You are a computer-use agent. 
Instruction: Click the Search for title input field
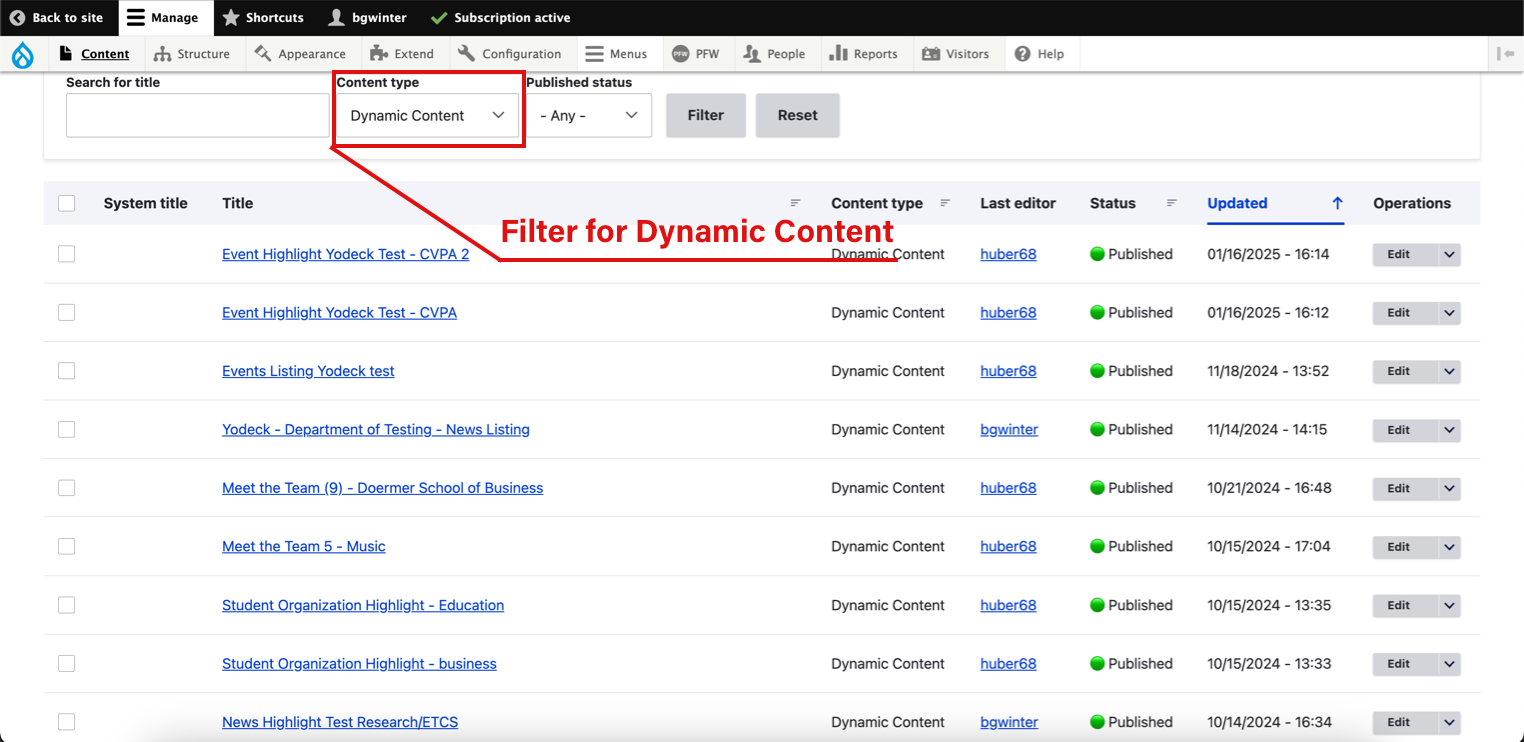(197, 116)
